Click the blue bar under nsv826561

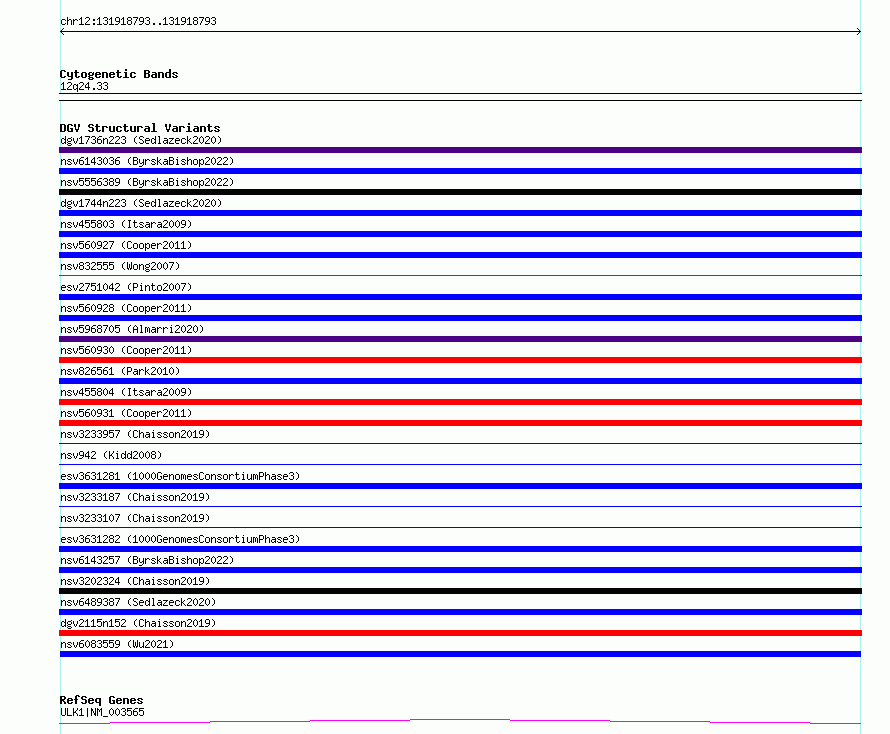click(x=460, y=381)
